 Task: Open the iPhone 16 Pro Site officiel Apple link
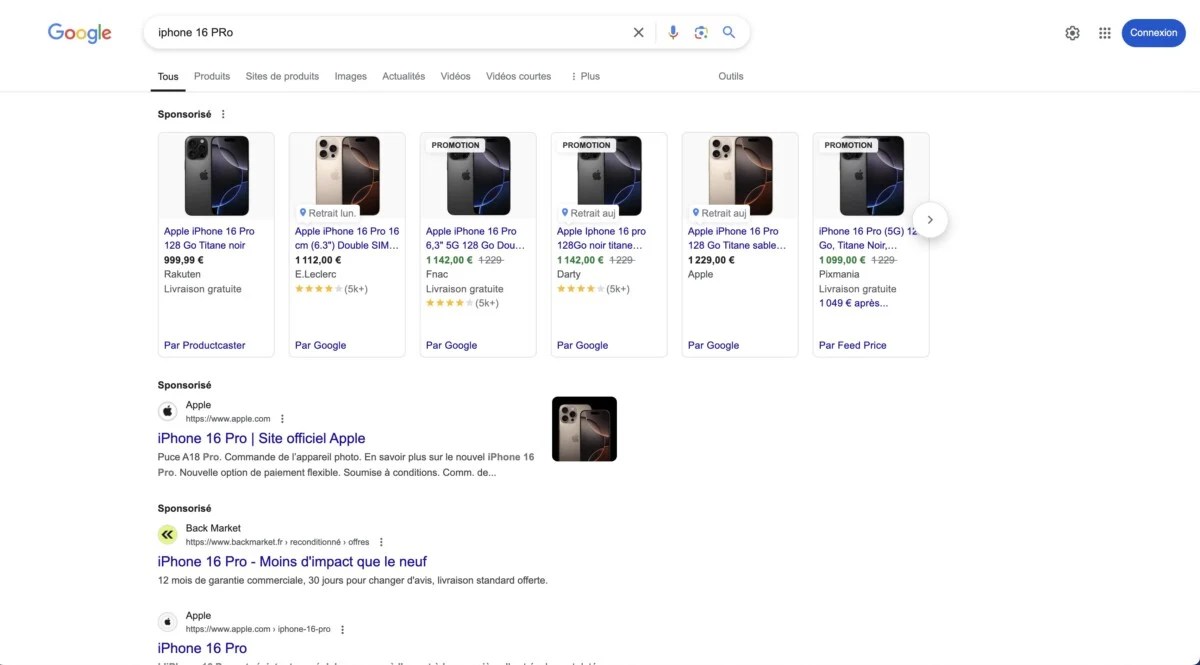261,438
